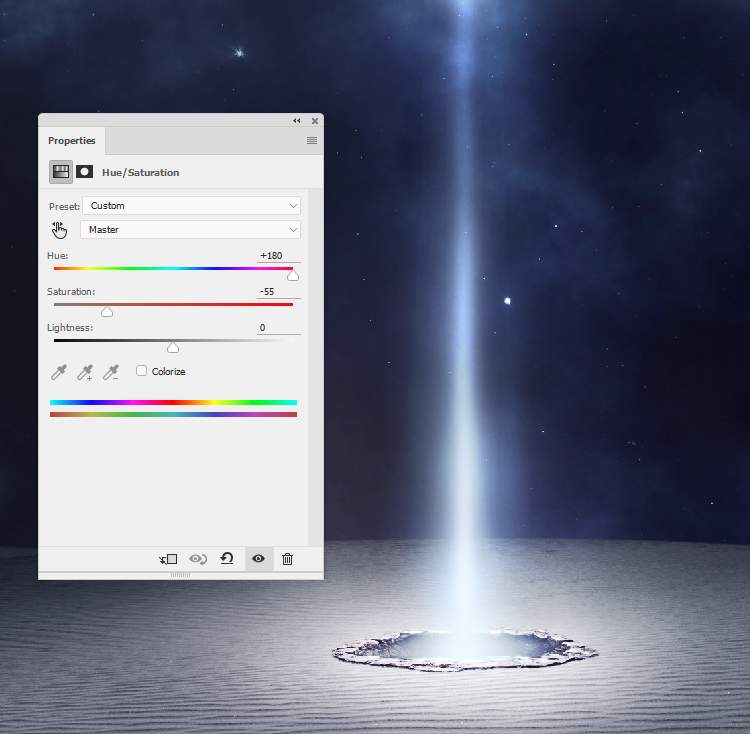The height and width of the screenshot is (734, 750).
Task: Click the Hue value field +180
Action: pos(278,256)
